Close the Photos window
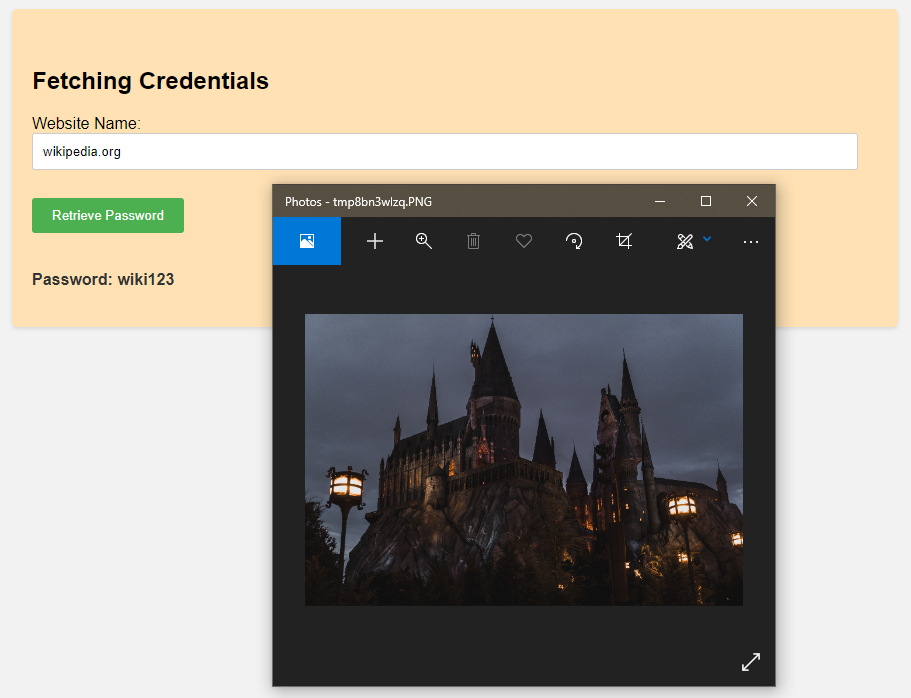This screenshot has width=911, height=698. point(752,201)
